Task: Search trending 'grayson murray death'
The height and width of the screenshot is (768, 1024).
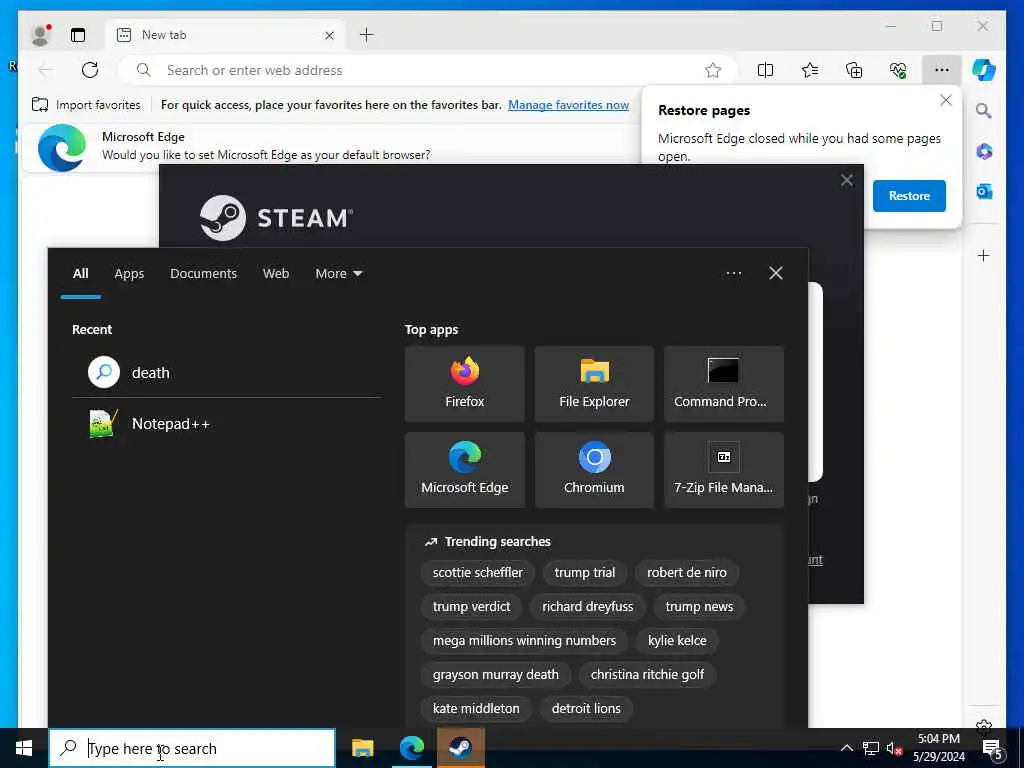Action: click(495, 675)
